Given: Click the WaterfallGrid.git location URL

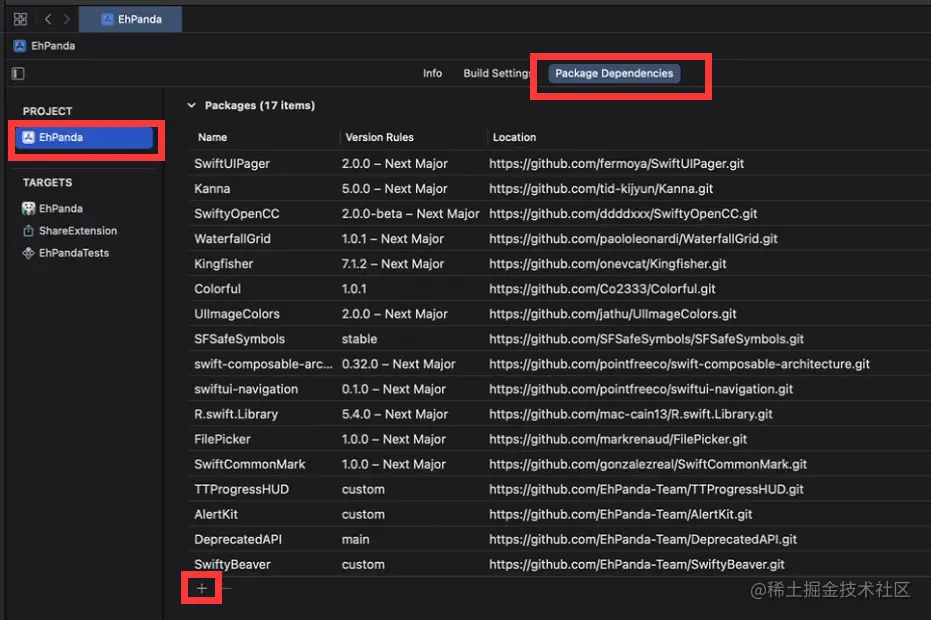Looking at the screenshot, I should click(x=634, y=239).
